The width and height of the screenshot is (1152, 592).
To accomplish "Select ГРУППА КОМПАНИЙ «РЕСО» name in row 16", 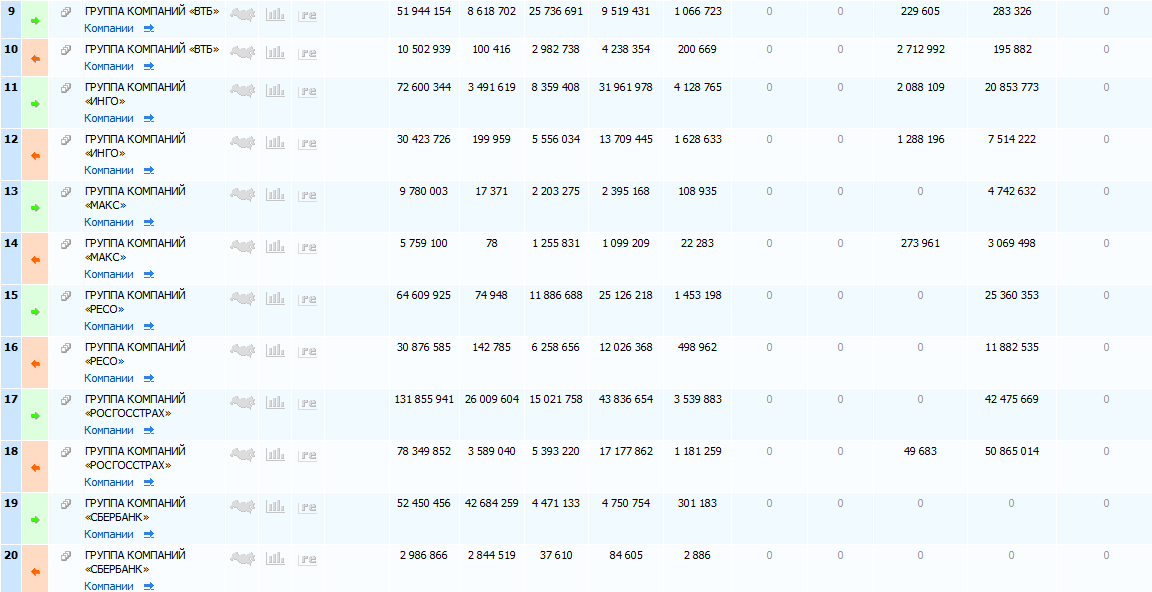I will coord(135,354).
